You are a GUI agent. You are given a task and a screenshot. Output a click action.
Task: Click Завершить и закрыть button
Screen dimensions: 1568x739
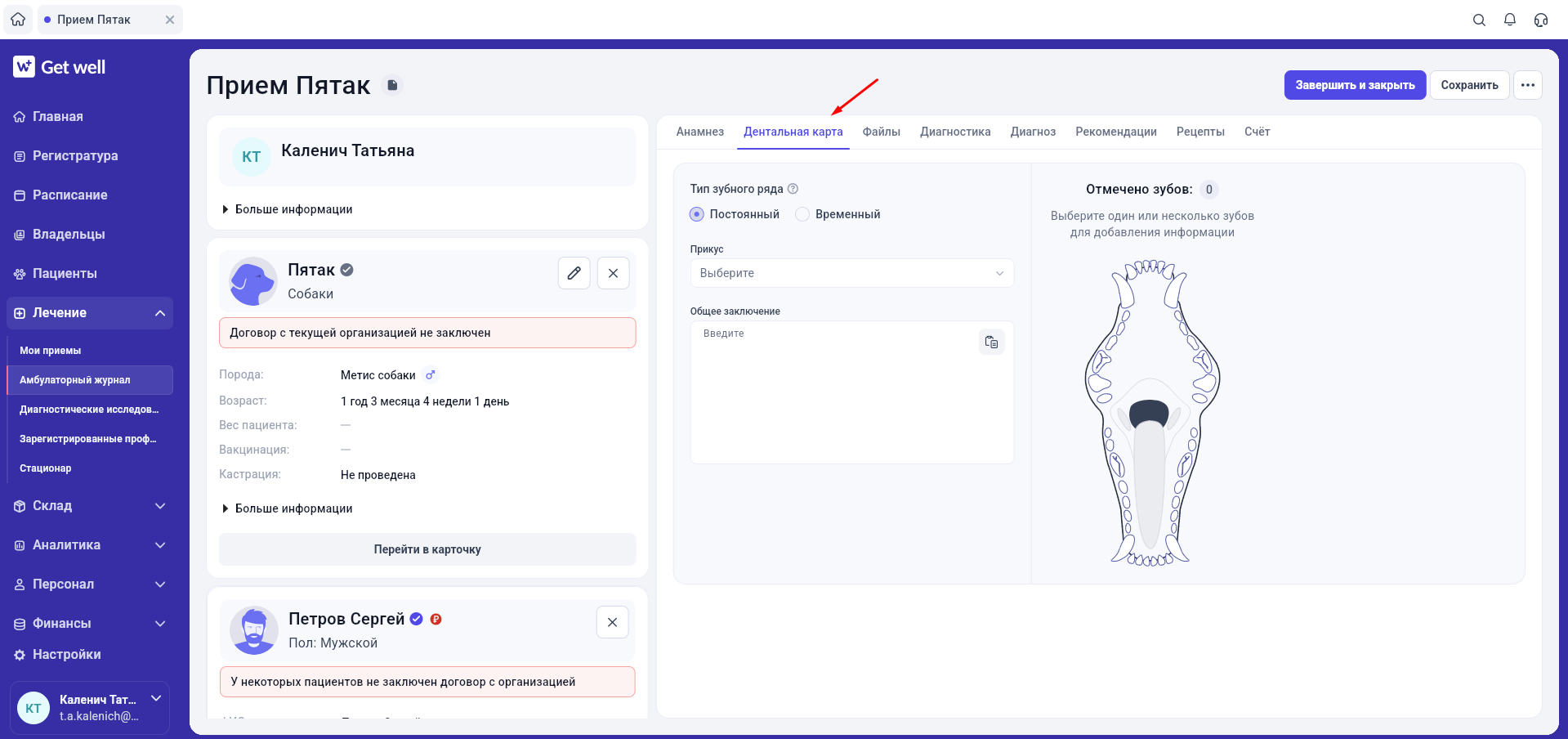[1356, 85]
